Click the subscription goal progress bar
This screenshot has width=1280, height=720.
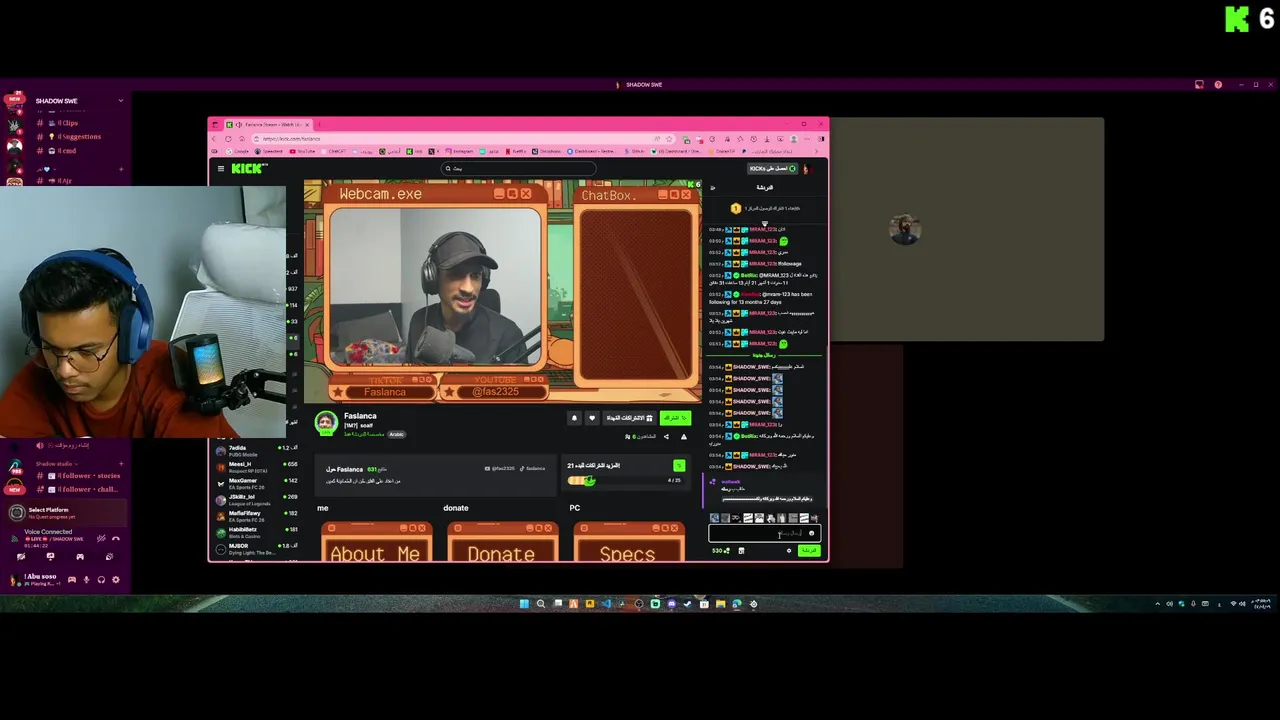pyautogui.click(x=625, y=480)
